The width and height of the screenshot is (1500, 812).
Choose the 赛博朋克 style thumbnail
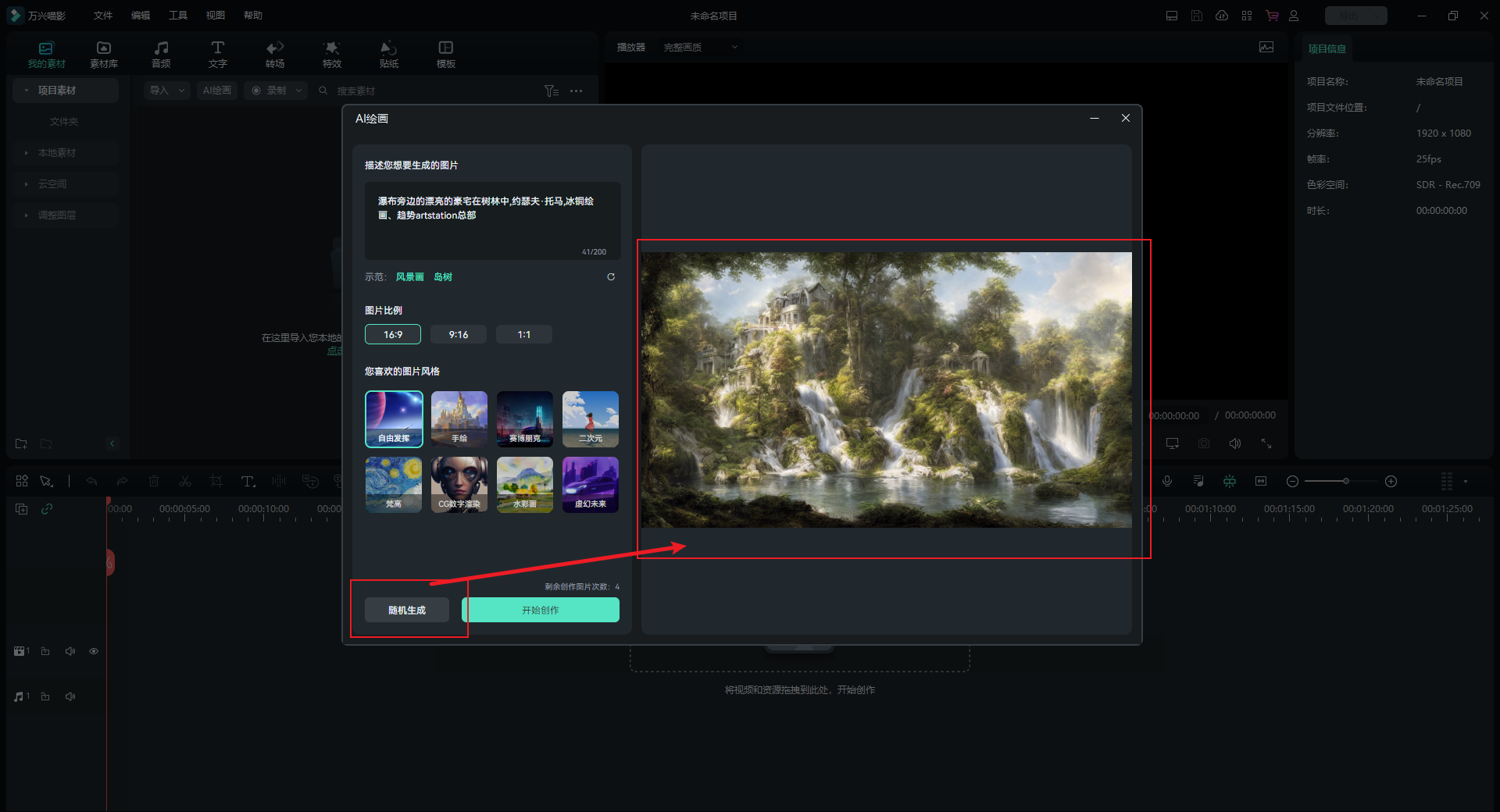pyautogui.click(x=525, y=419)
